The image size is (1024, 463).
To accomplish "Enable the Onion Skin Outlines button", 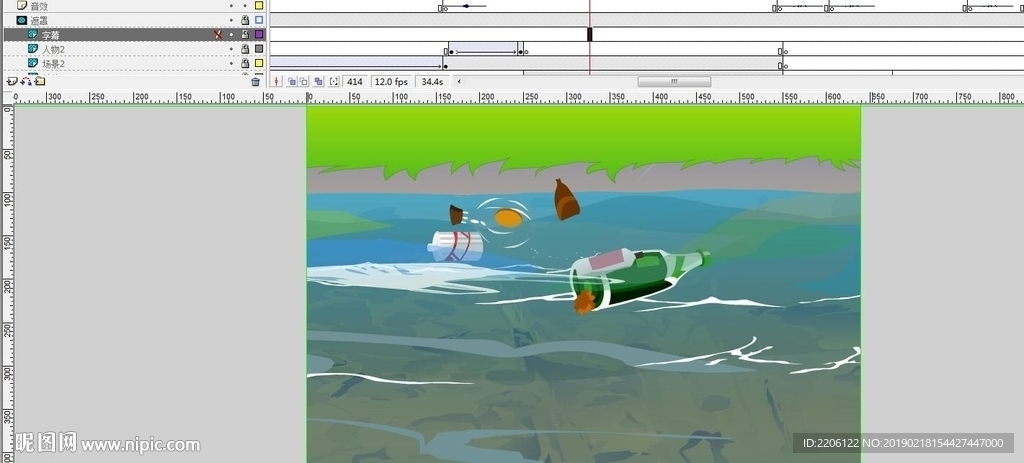I will pyautogui.click(x=304, y=82).
